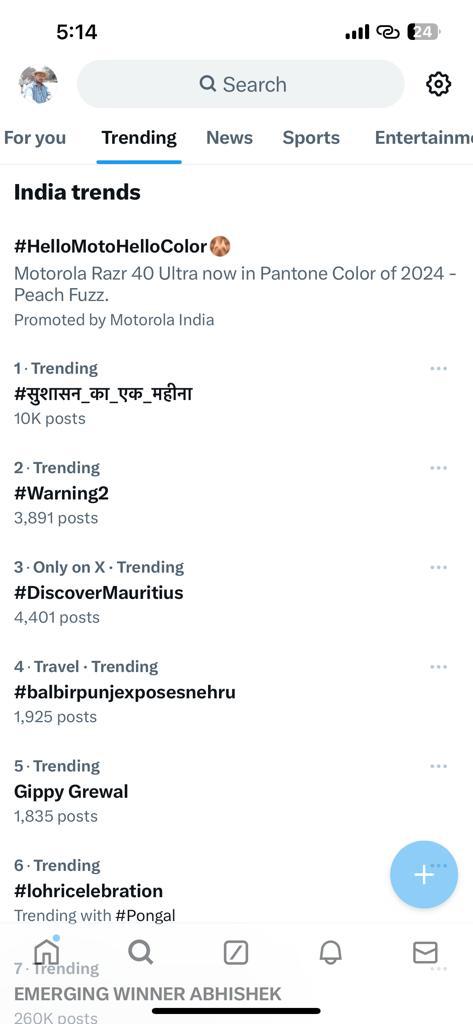Screen dimensions: 473x1024
Task: Open more options for #DiscoverMauritius trend
Action: (438, 567)
